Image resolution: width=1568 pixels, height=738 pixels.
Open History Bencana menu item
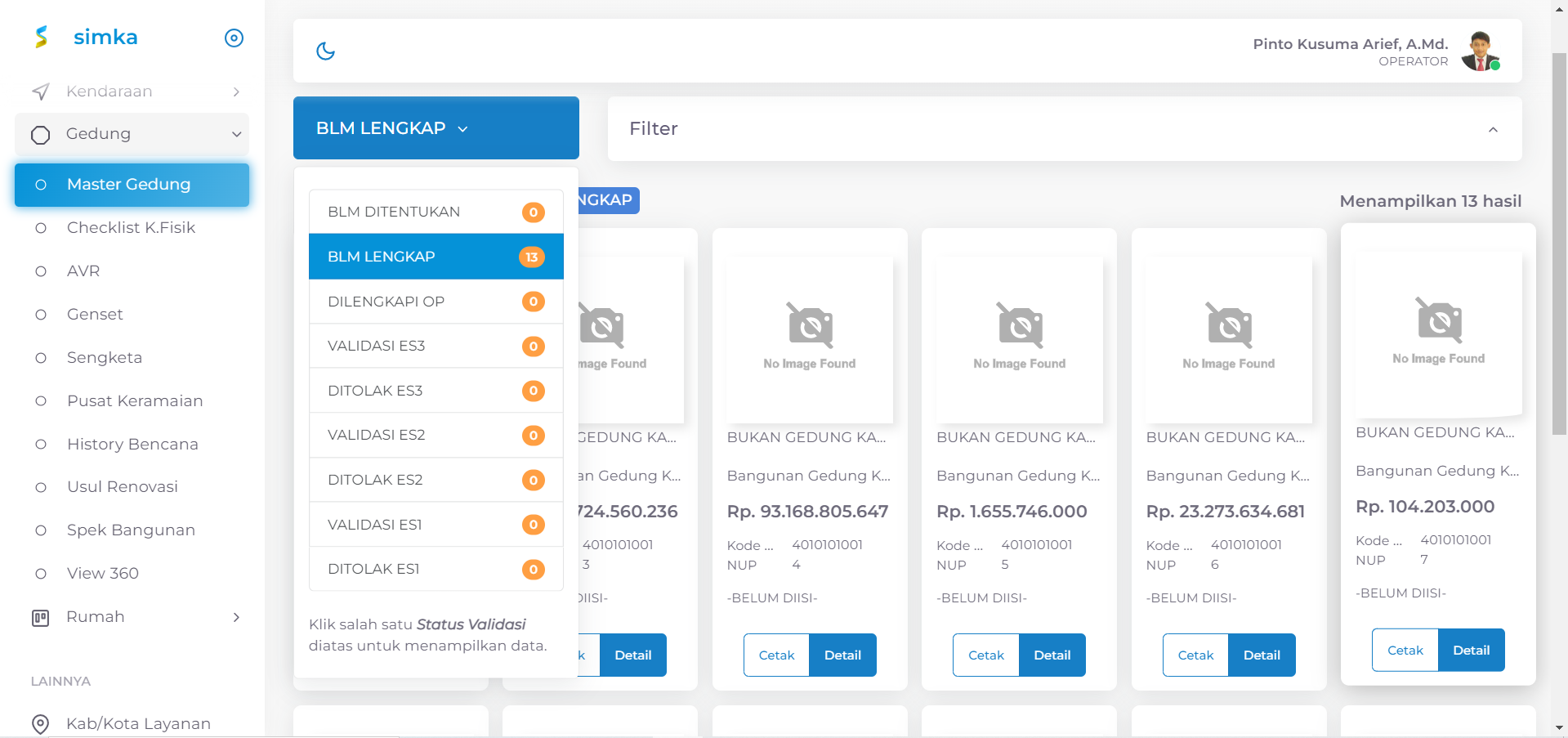pyautogui.click(x=132, y=445)
